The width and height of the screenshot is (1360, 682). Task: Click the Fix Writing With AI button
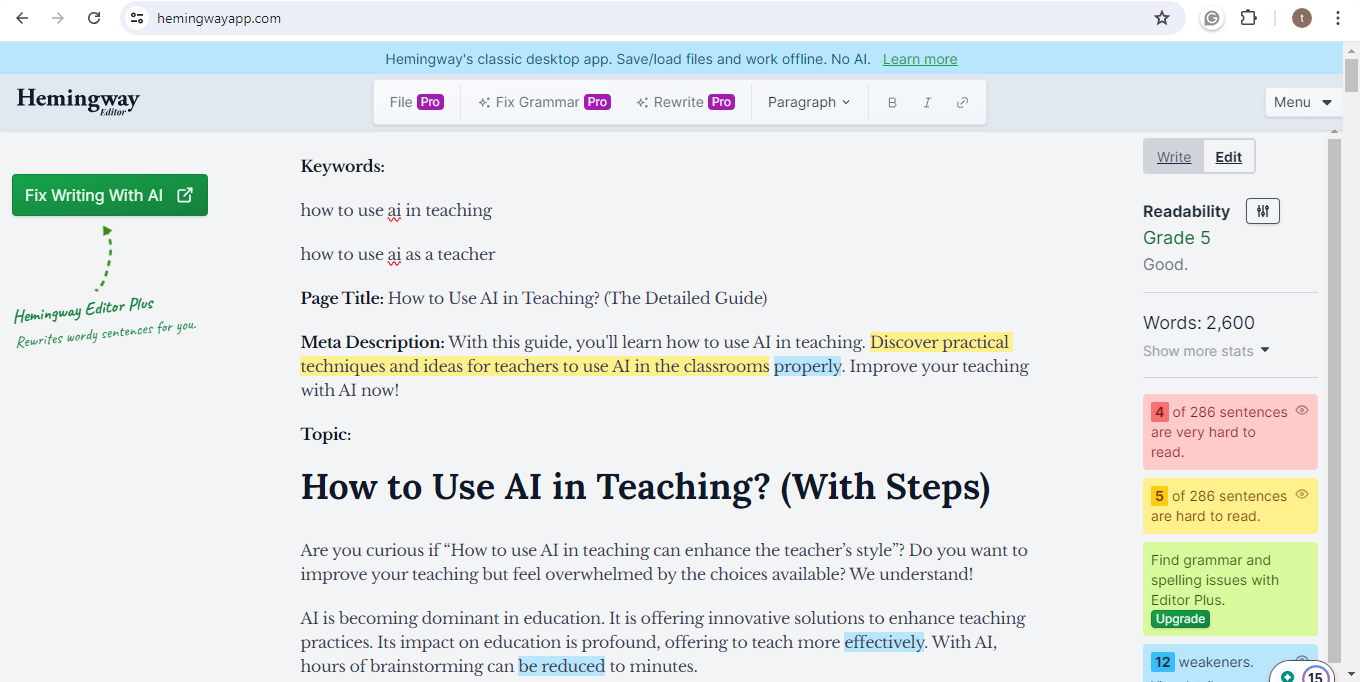(x=109, y=194)
